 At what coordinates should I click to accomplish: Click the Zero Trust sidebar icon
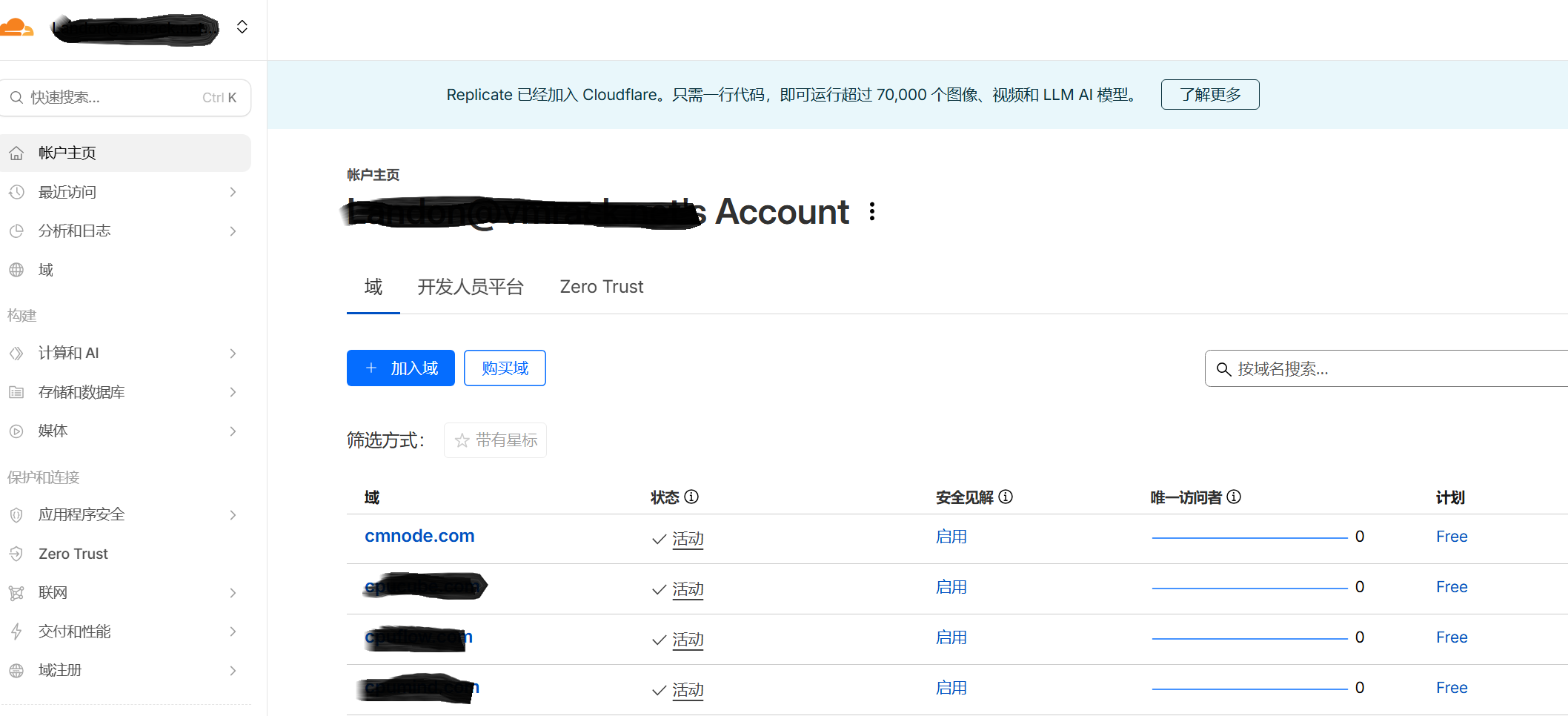coord(16,554)
